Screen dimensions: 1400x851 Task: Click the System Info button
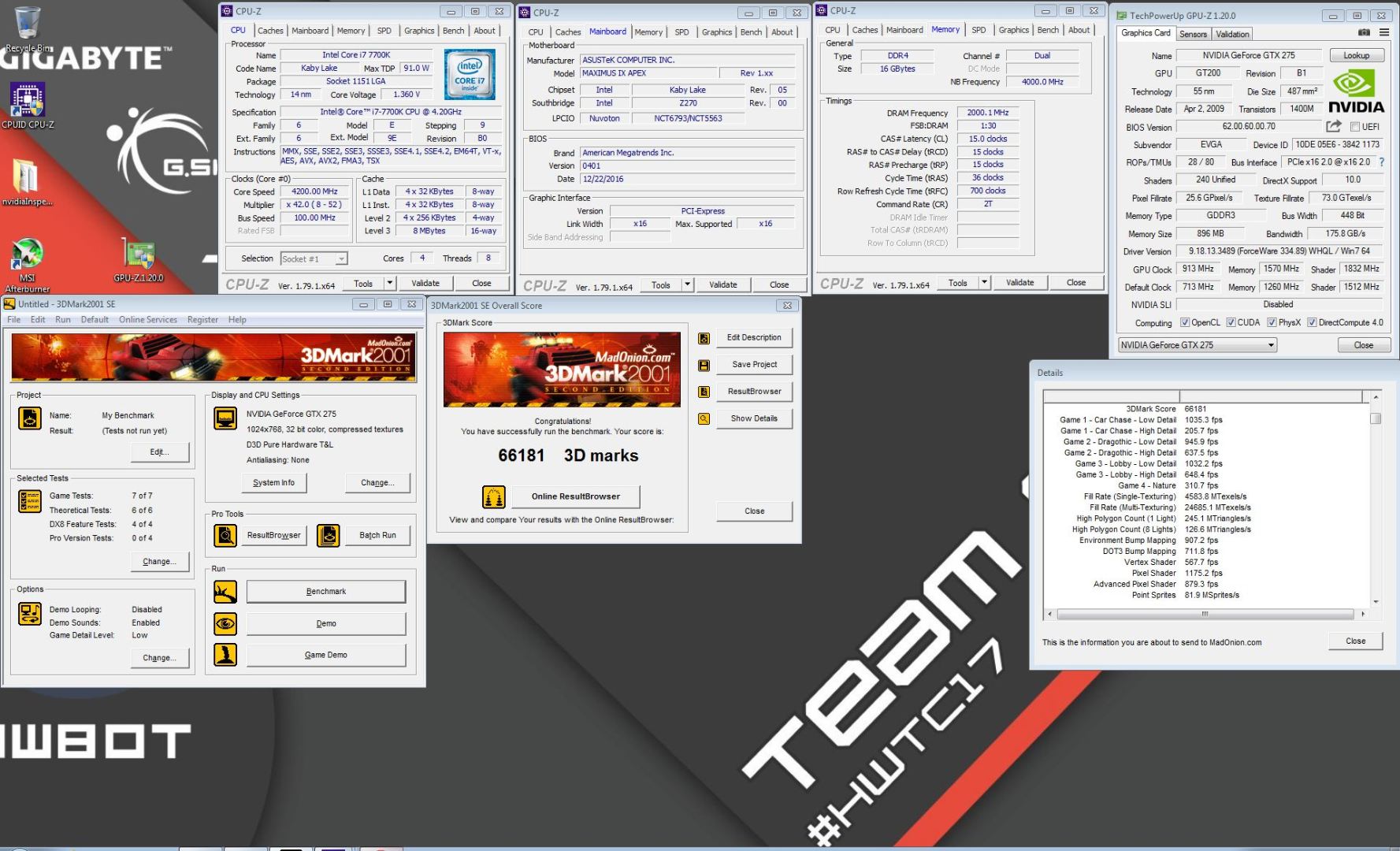click(273, 482)
